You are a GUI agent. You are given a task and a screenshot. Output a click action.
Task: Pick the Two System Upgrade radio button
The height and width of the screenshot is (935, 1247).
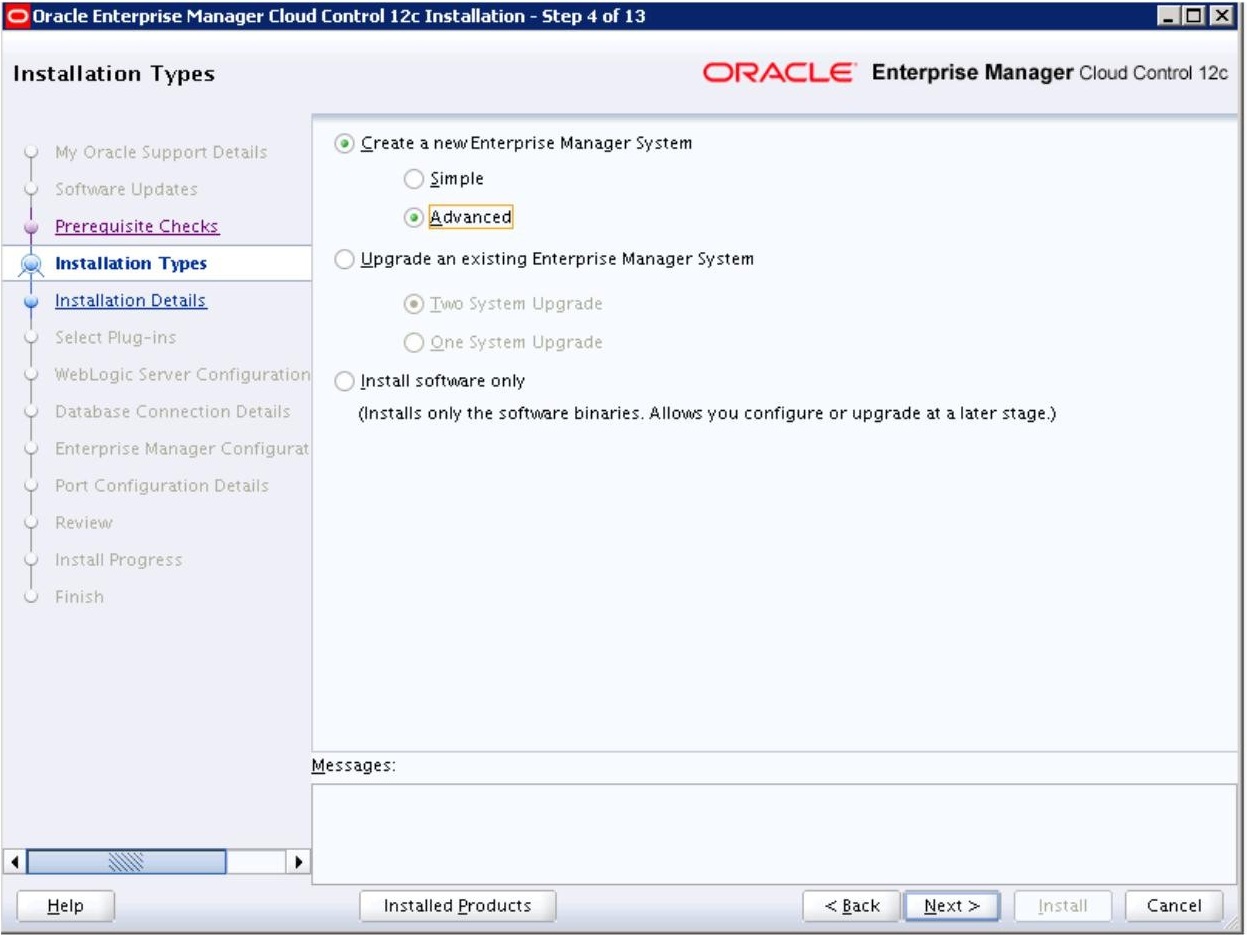click(x=413, y=304)
